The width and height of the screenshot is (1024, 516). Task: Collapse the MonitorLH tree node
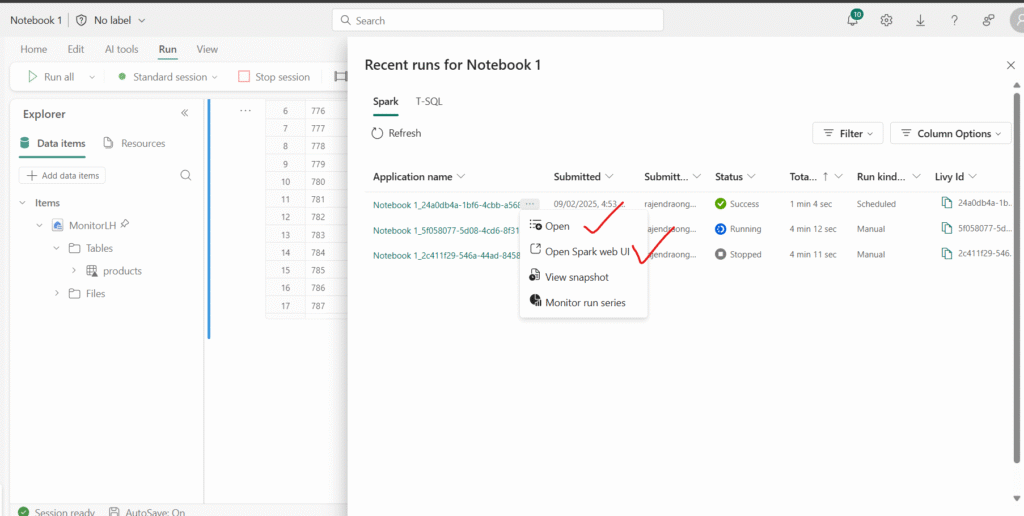(x=40, y=225)
